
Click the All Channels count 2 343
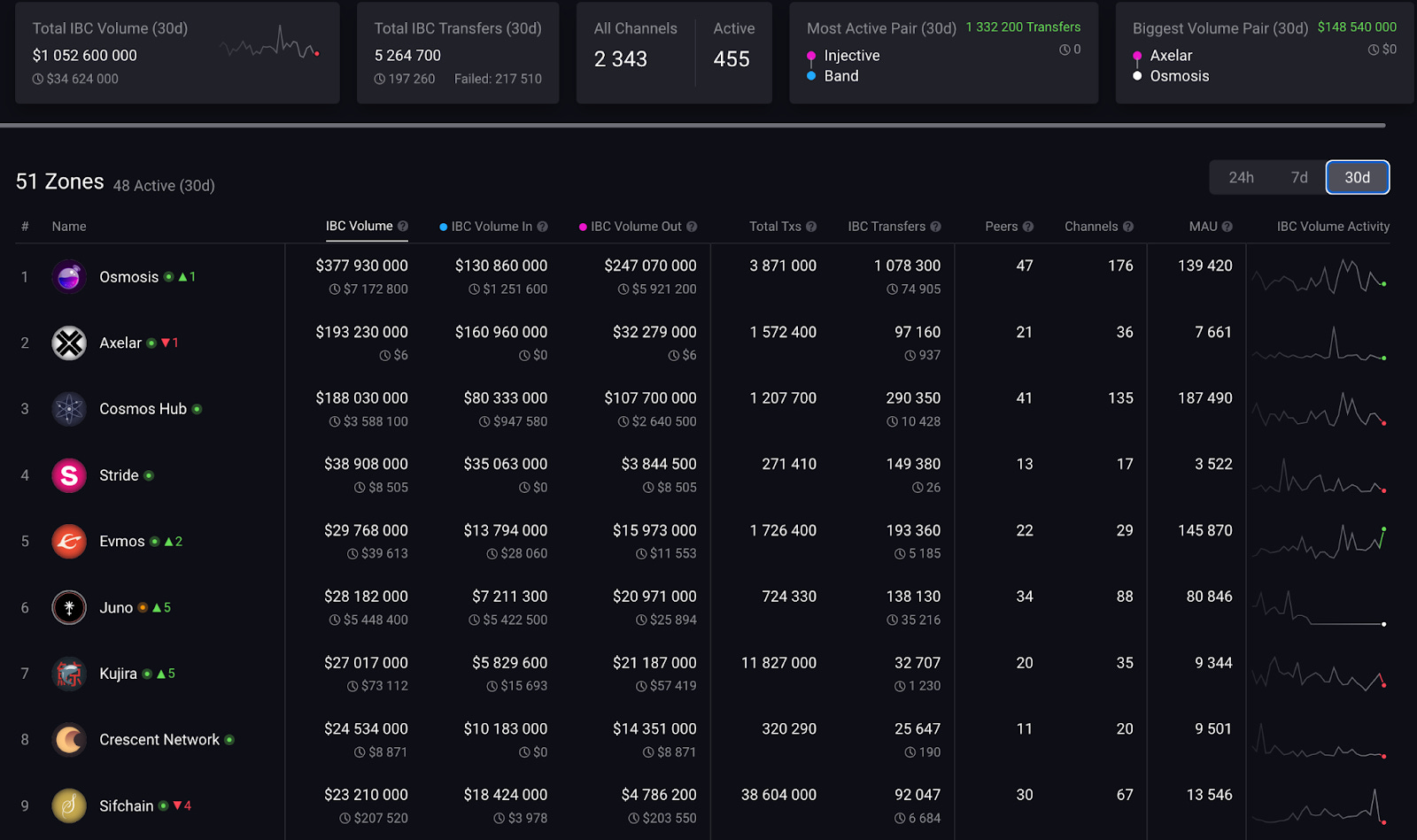pyautogui.click(x=621, y=59)
